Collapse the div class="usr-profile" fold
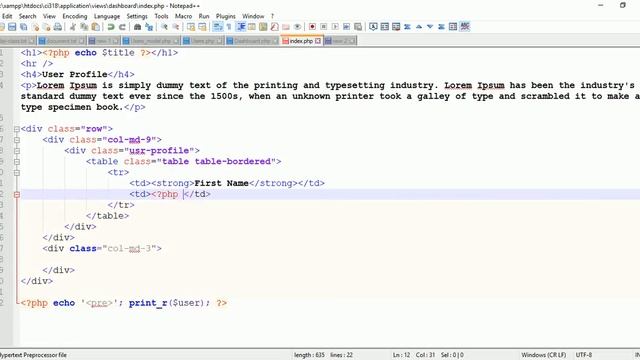The height and width of the screenshot is (360, 640). tap(17, 151)
